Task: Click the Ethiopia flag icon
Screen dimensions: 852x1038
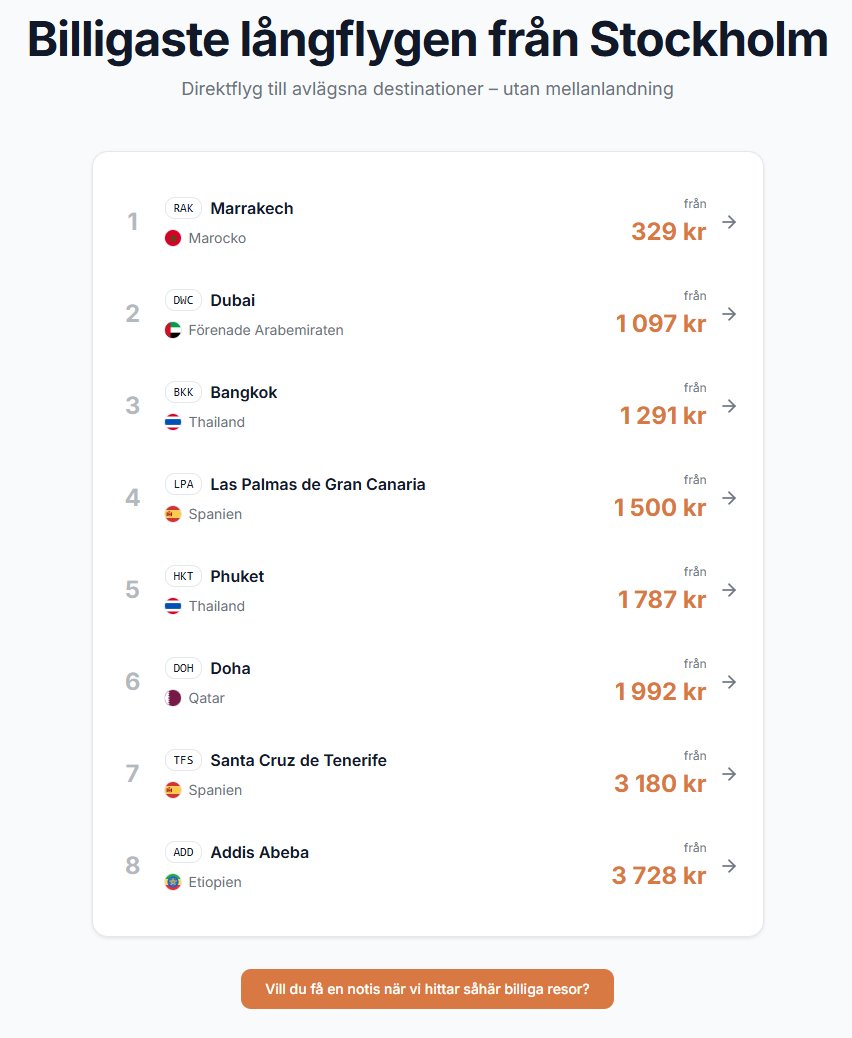Action: pyautogui.click(x=173, y=882)
